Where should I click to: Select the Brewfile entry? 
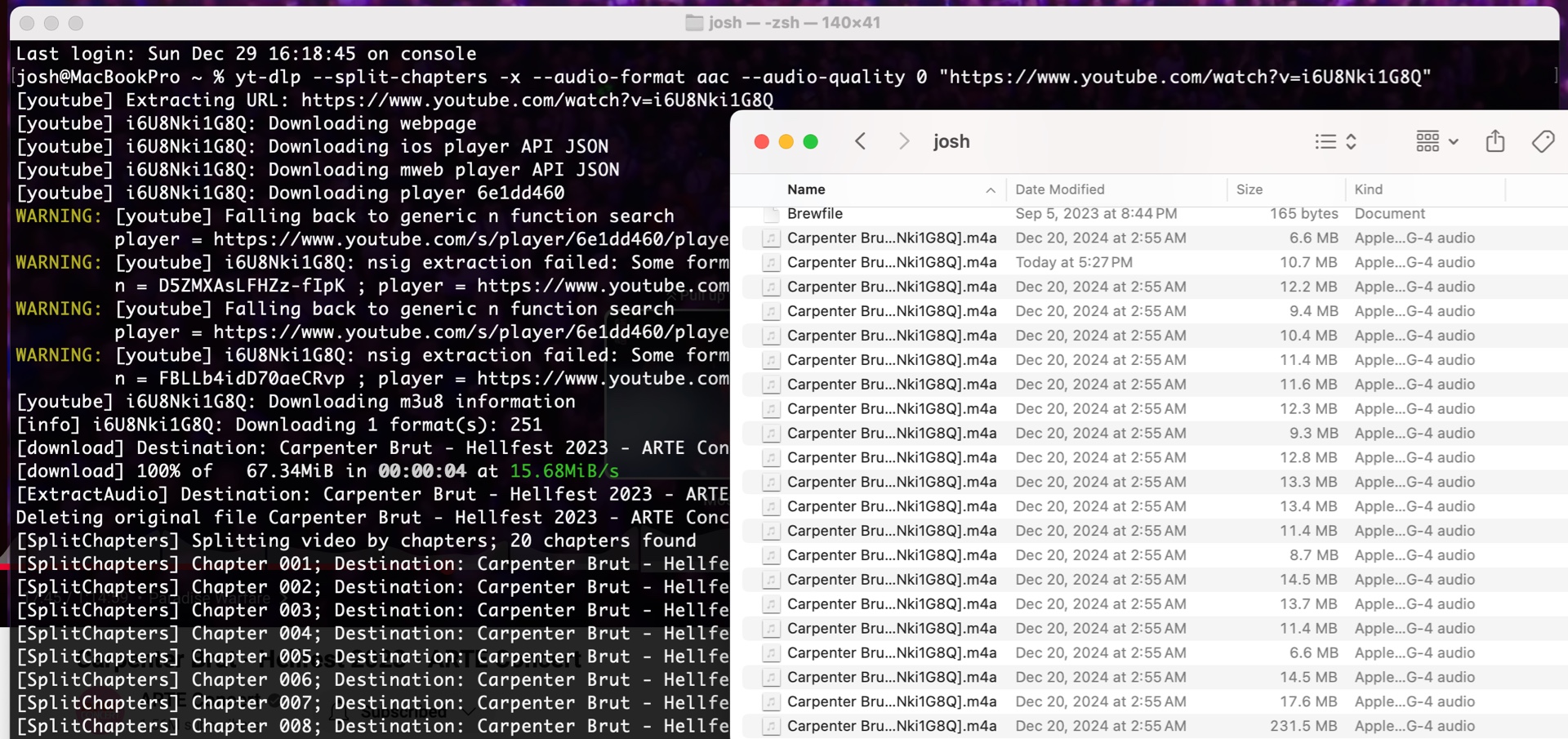(x=815, y=214)
